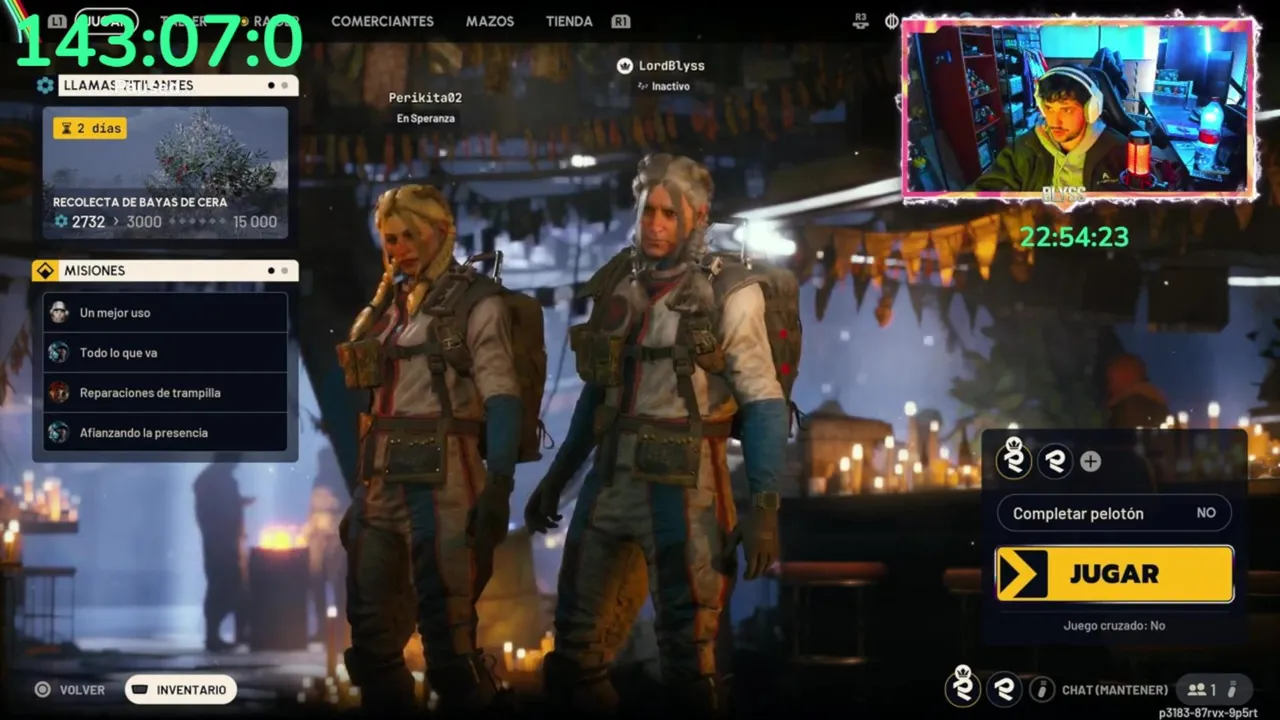Open the Llamas titilantes event header
Image resolution: width=1280 pixels, height=720 pixels.
(178, 85)
